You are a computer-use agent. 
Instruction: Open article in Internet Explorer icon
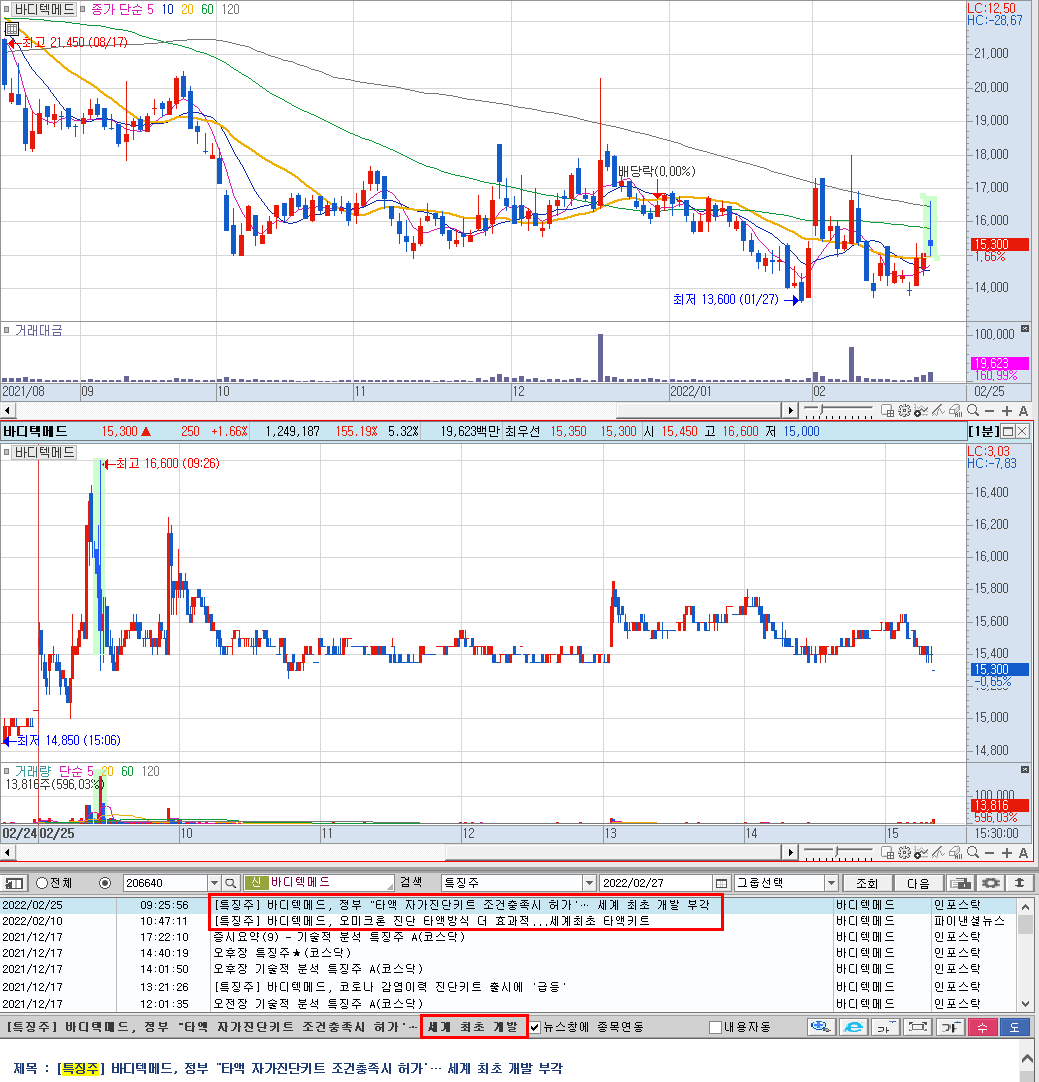click(x=853, y=1027)
